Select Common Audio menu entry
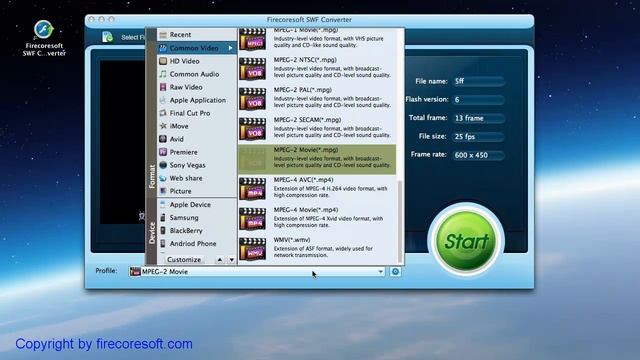This screenshot has height=360, width=640. click(197, 74)
